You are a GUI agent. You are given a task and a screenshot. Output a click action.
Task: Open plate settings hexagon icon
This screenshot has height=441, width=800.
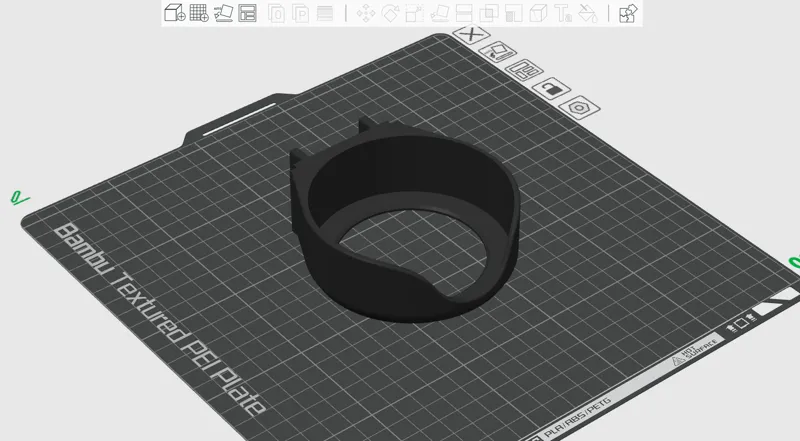(x=579, y=107)
